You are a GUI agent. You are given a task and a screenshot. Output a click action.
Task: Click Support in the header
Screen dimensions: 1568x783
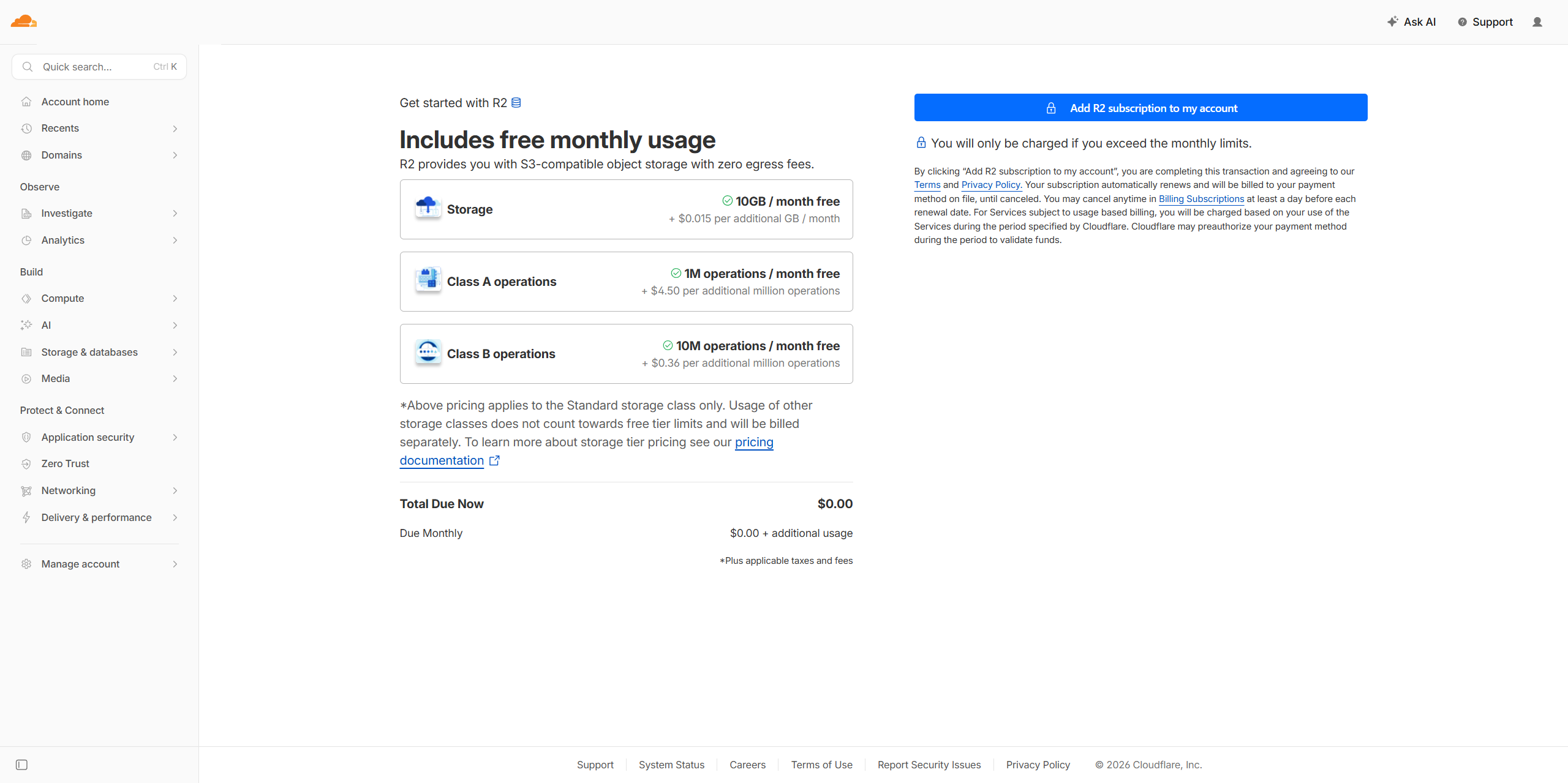1485,22
